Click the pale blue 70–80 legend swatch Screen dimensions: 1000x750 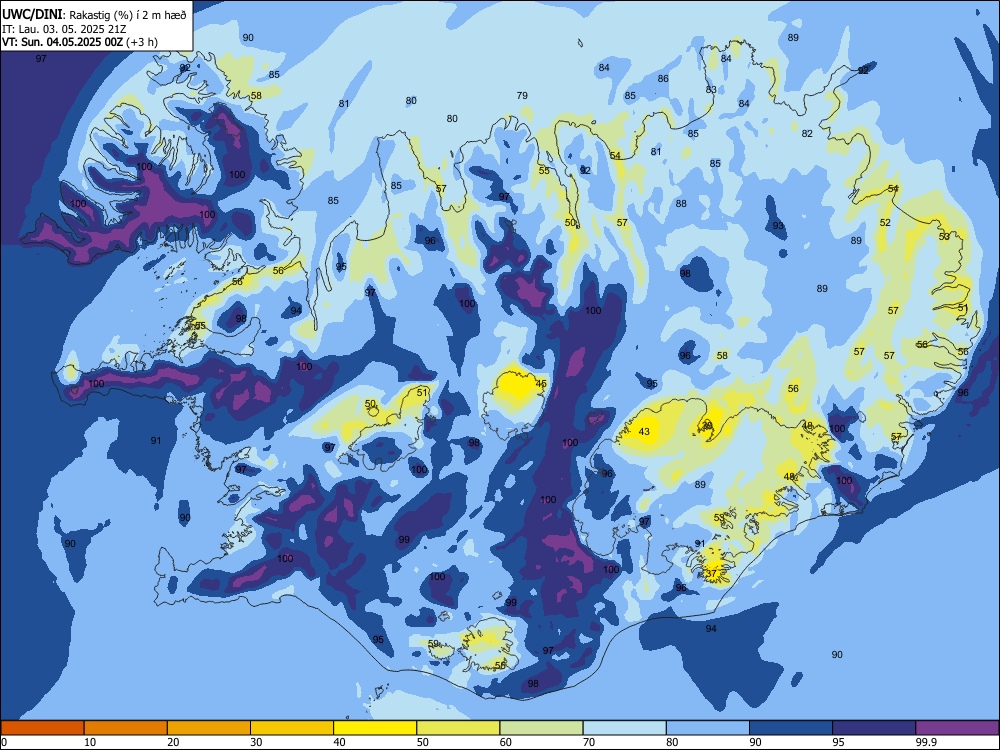click(x=624, y=728)
